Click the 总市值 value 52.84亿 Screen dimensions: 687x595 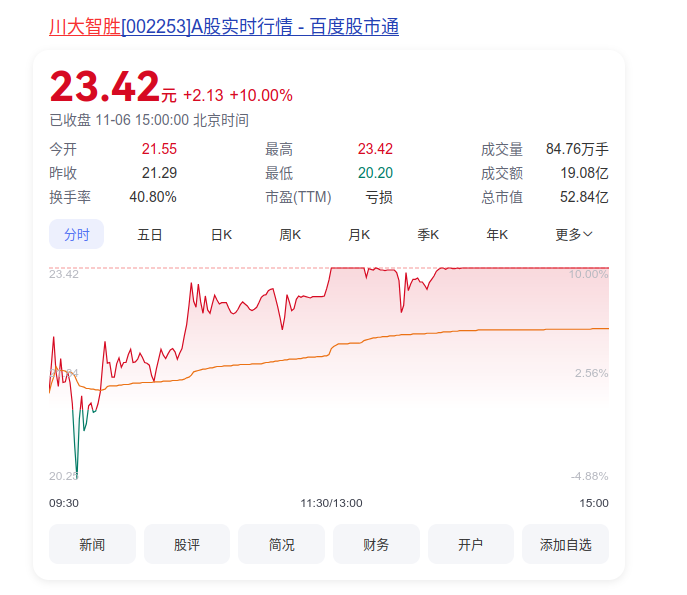click(x=584, y=197)
